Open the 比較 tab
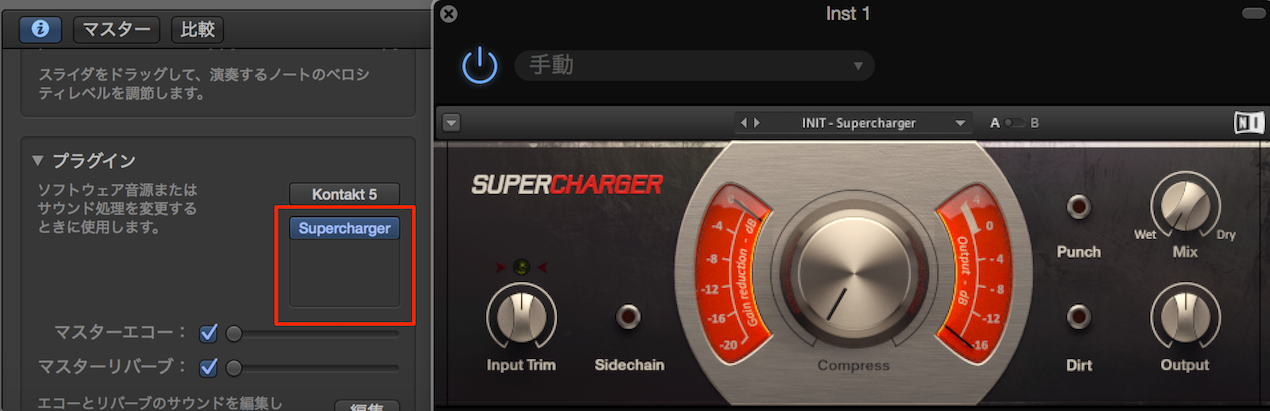Viewport: 1270px width, 411px height. 197,29
